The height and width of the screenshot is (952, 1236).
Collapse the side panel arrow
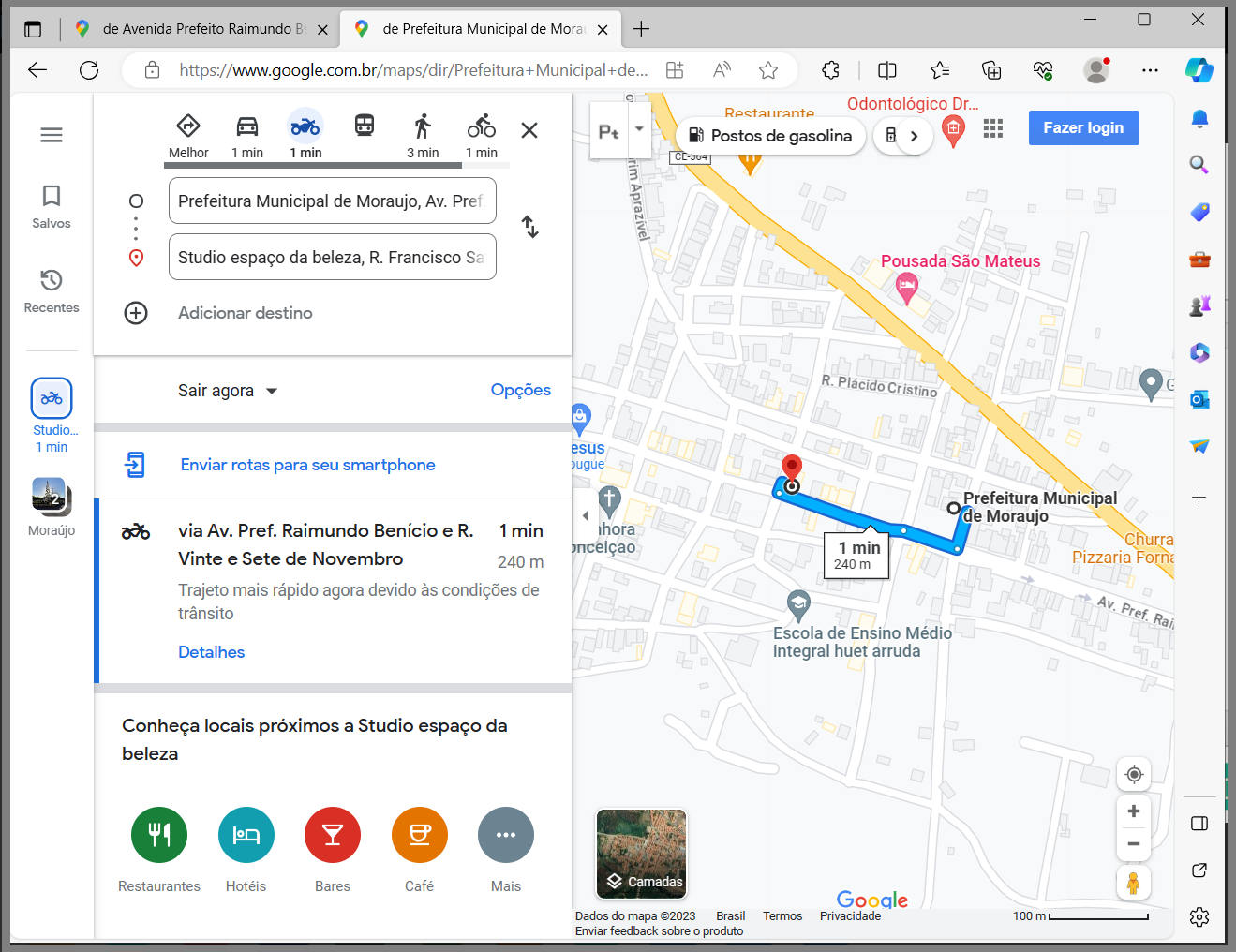tap(586, 515)
